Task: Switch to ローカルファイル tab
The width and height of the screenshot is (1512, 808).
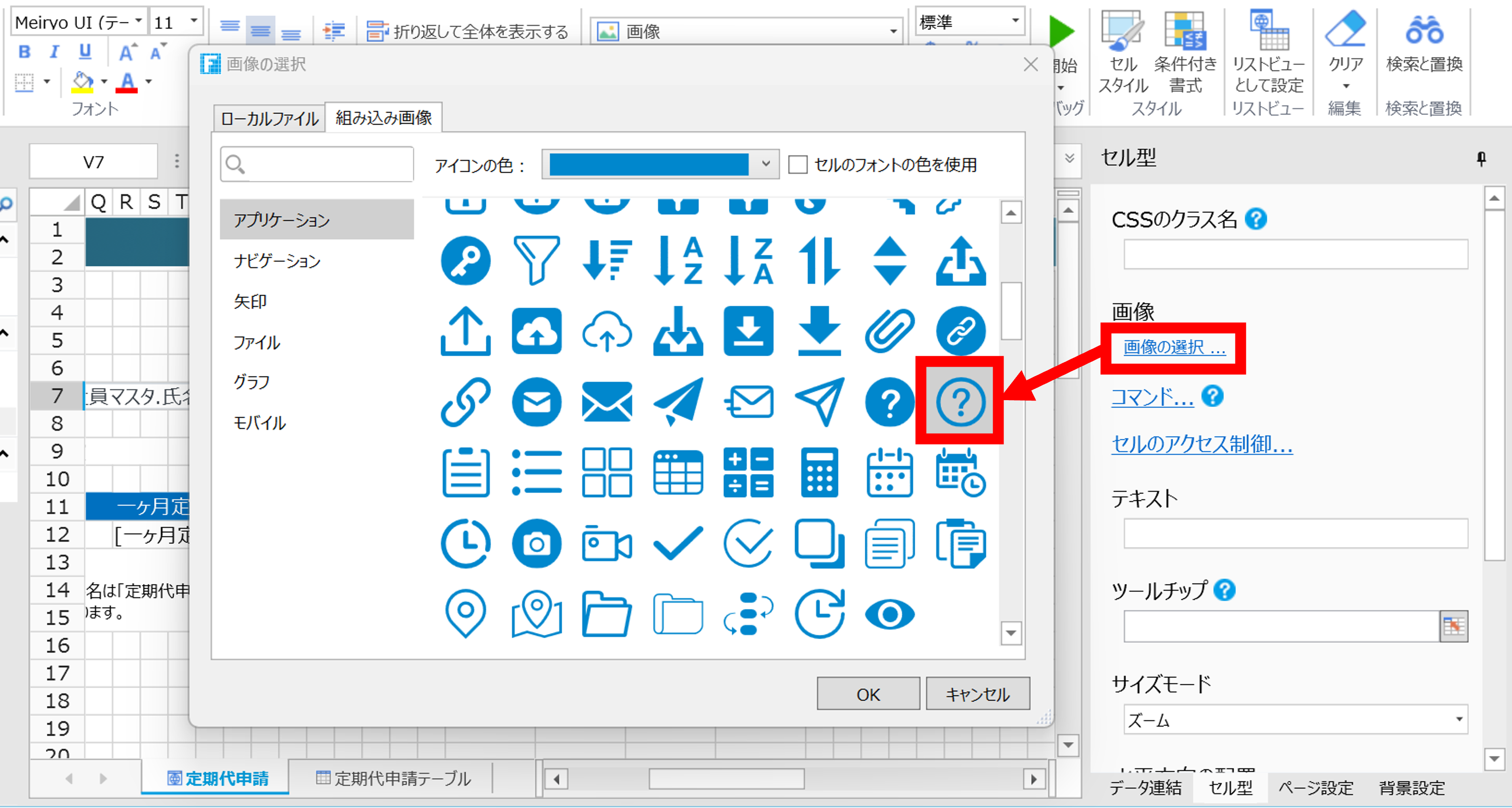Action: click(269, 119)
